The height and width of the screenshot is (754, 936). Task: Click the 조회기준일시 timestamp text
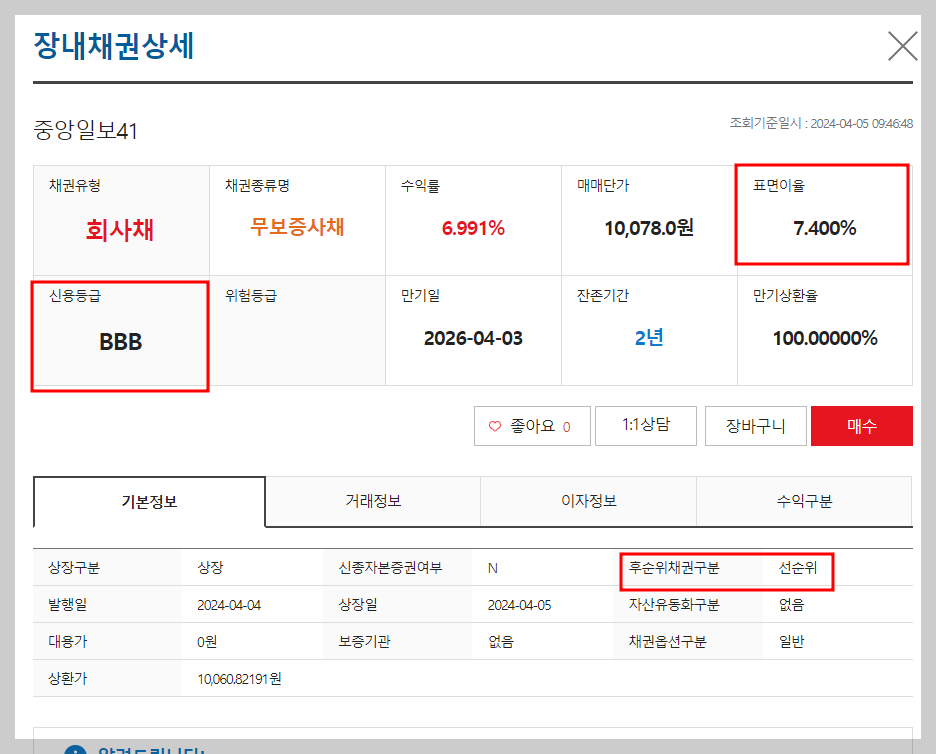821,124
